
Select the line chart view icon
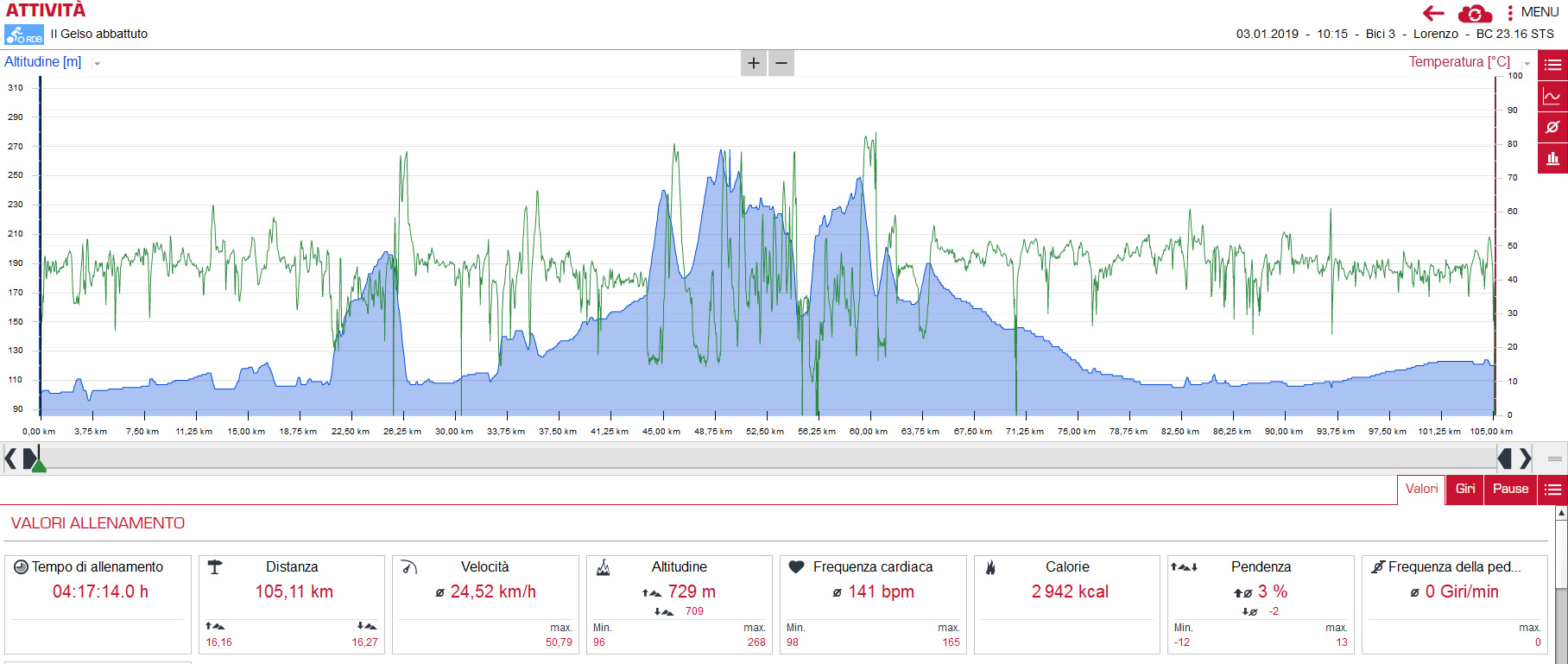1552,96
